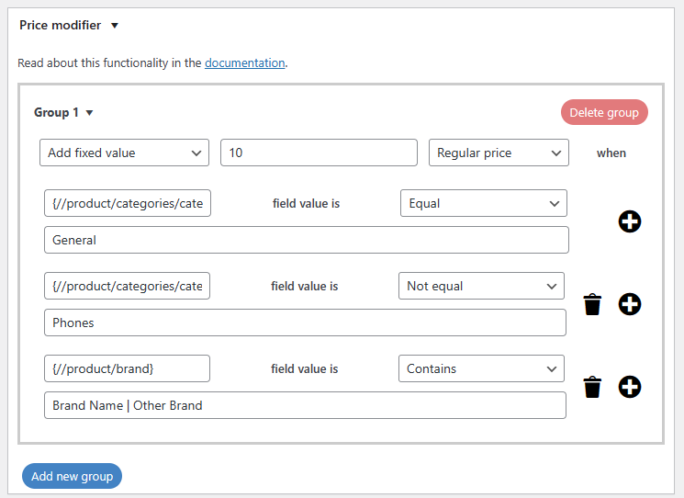The width and height of the screenshot is (684, 498).
Task: Delete the Phones condition with trash icon
Action: [x=593, y=305]
